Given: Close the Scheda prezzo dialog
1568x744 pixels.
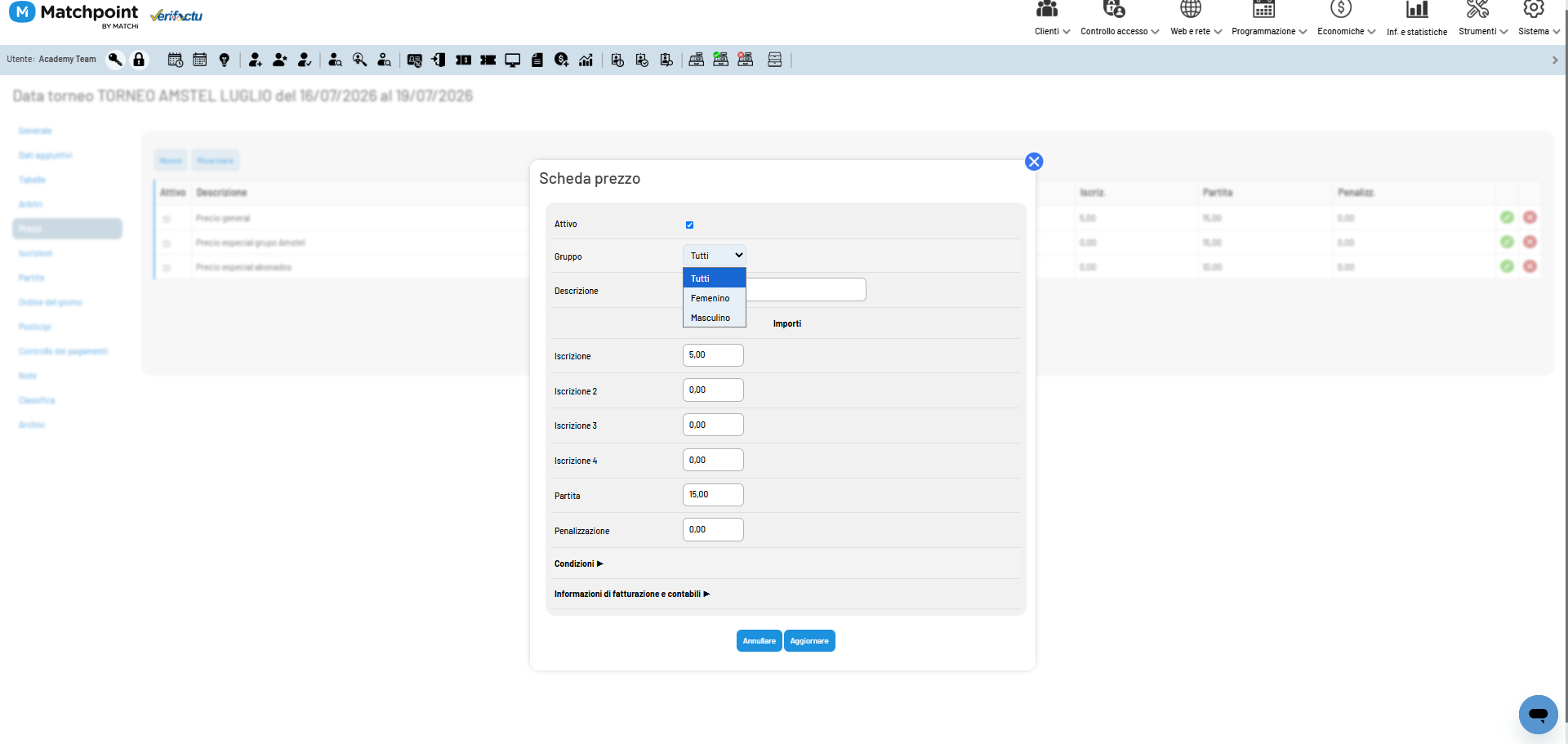Looking at the screenshot, I should (x=1034, y=162).
